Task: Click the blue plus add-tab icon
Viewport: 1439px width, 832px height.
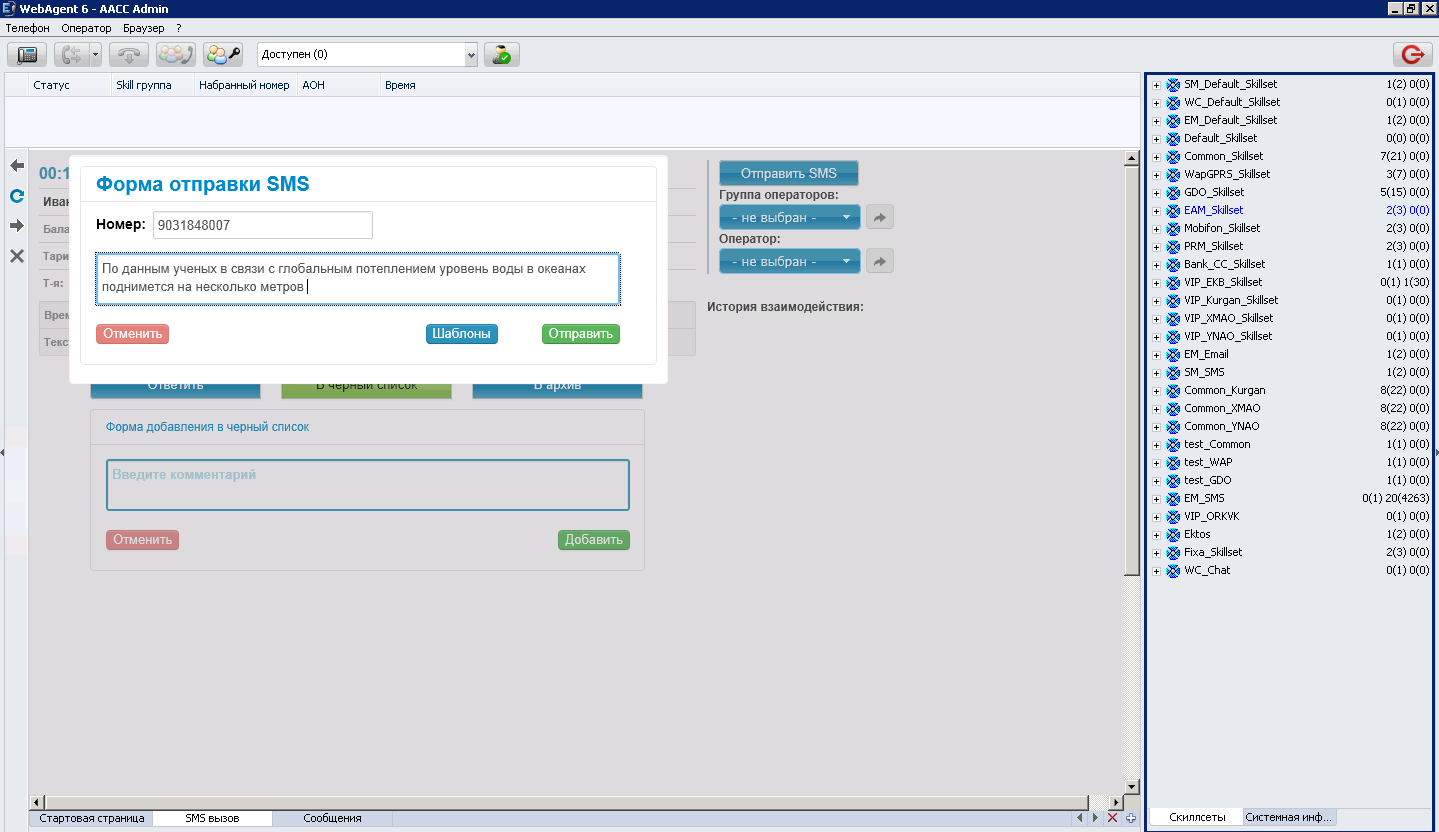Action: [x=1130, y=818]
